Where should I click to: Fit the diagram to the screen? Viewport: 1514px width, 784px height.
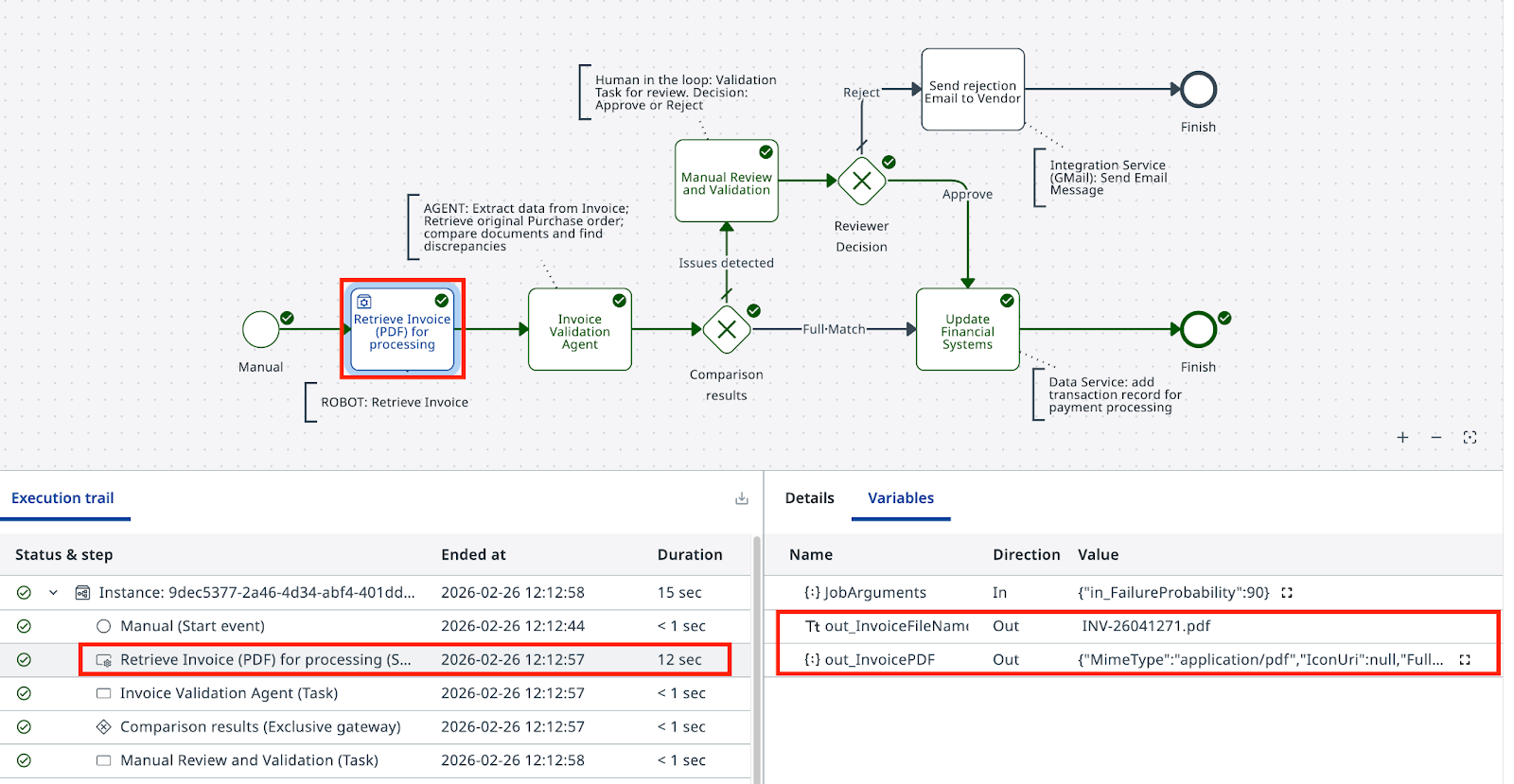pyautogui.click(x=1470, y=437)
